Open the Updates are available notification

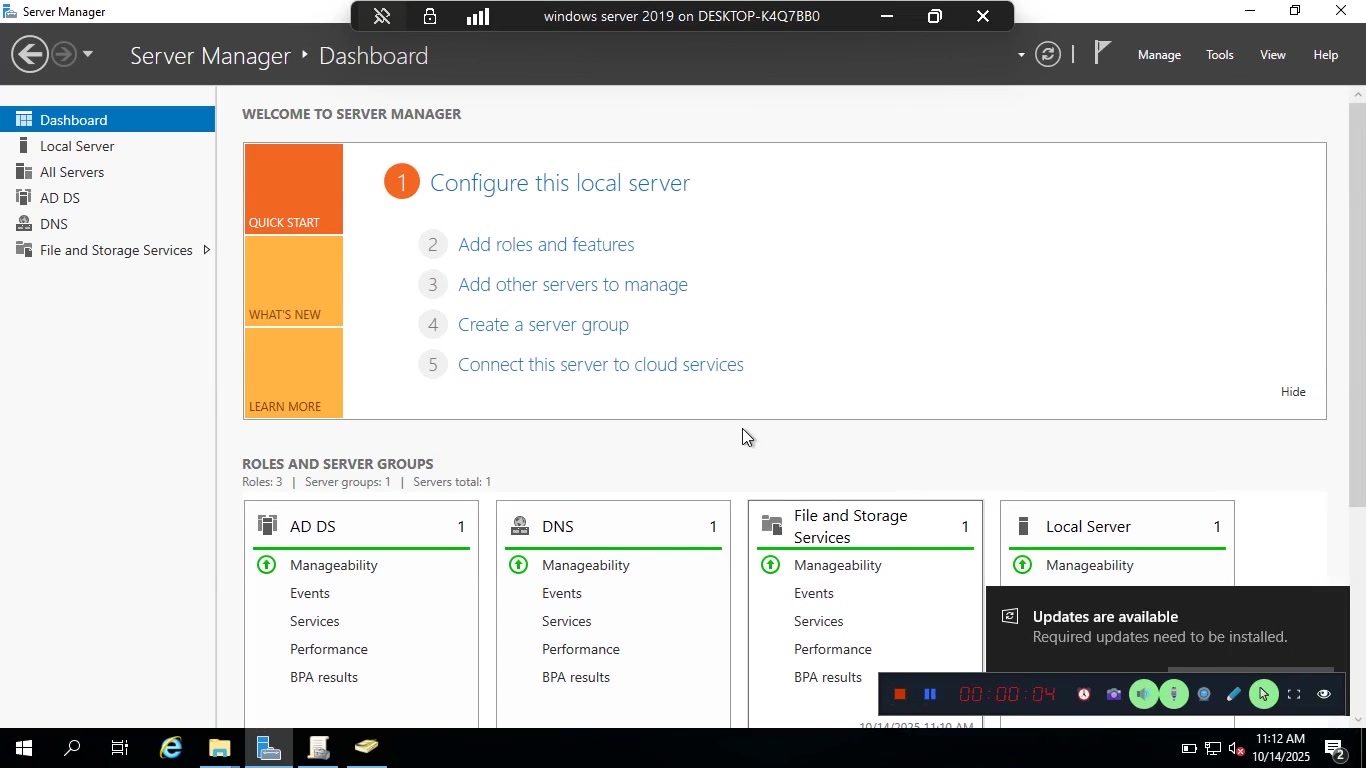pyautogui.click(x=1167, y=627)
